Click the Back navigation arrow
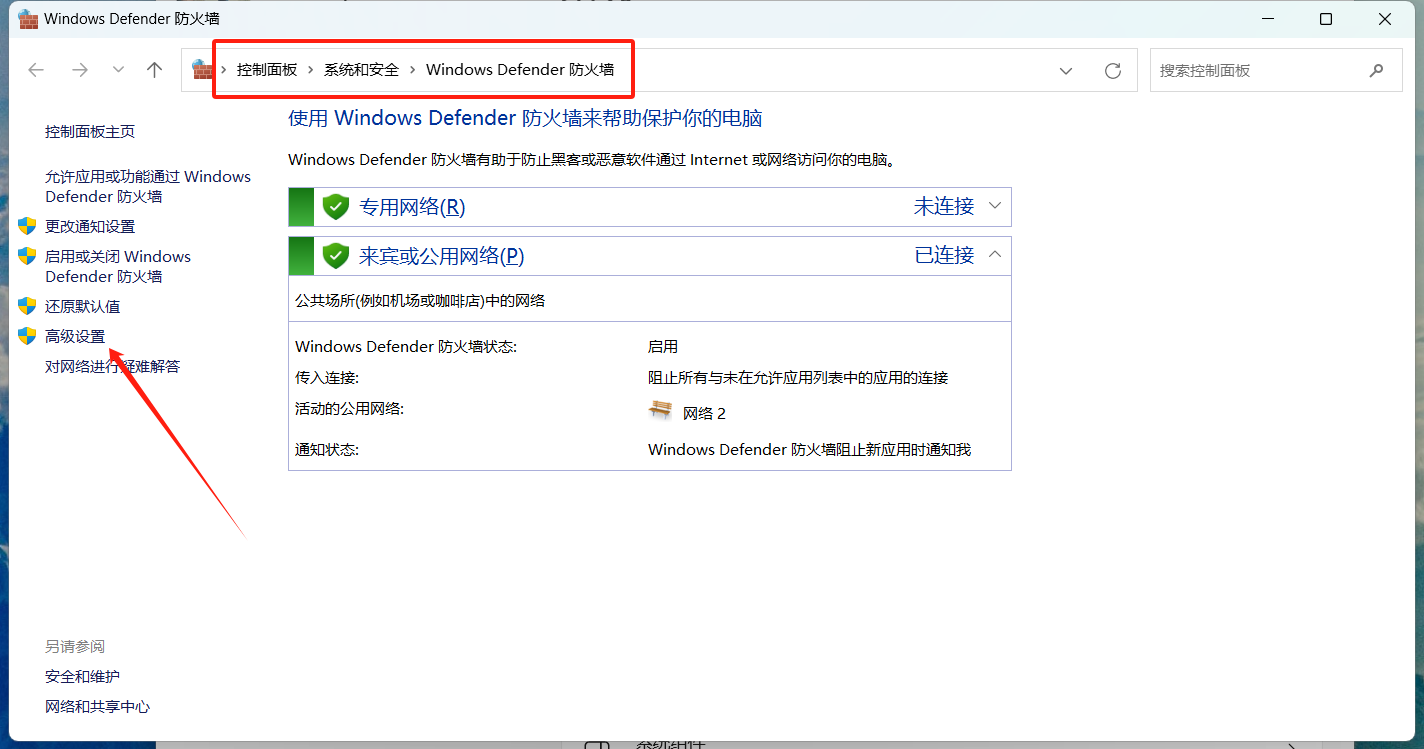The image size is (1424, 749). pos(36,70)
